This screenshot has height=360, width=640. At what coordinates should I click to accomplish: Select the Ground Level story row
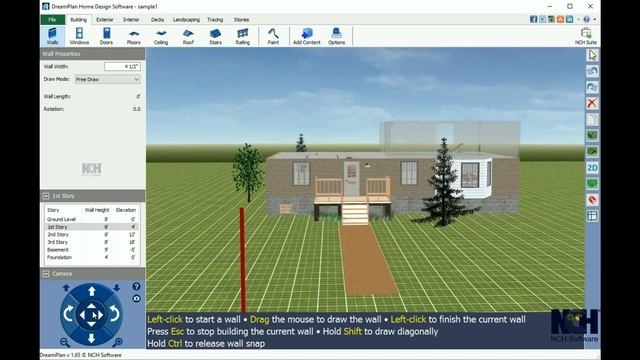click(x=91, y=219)
